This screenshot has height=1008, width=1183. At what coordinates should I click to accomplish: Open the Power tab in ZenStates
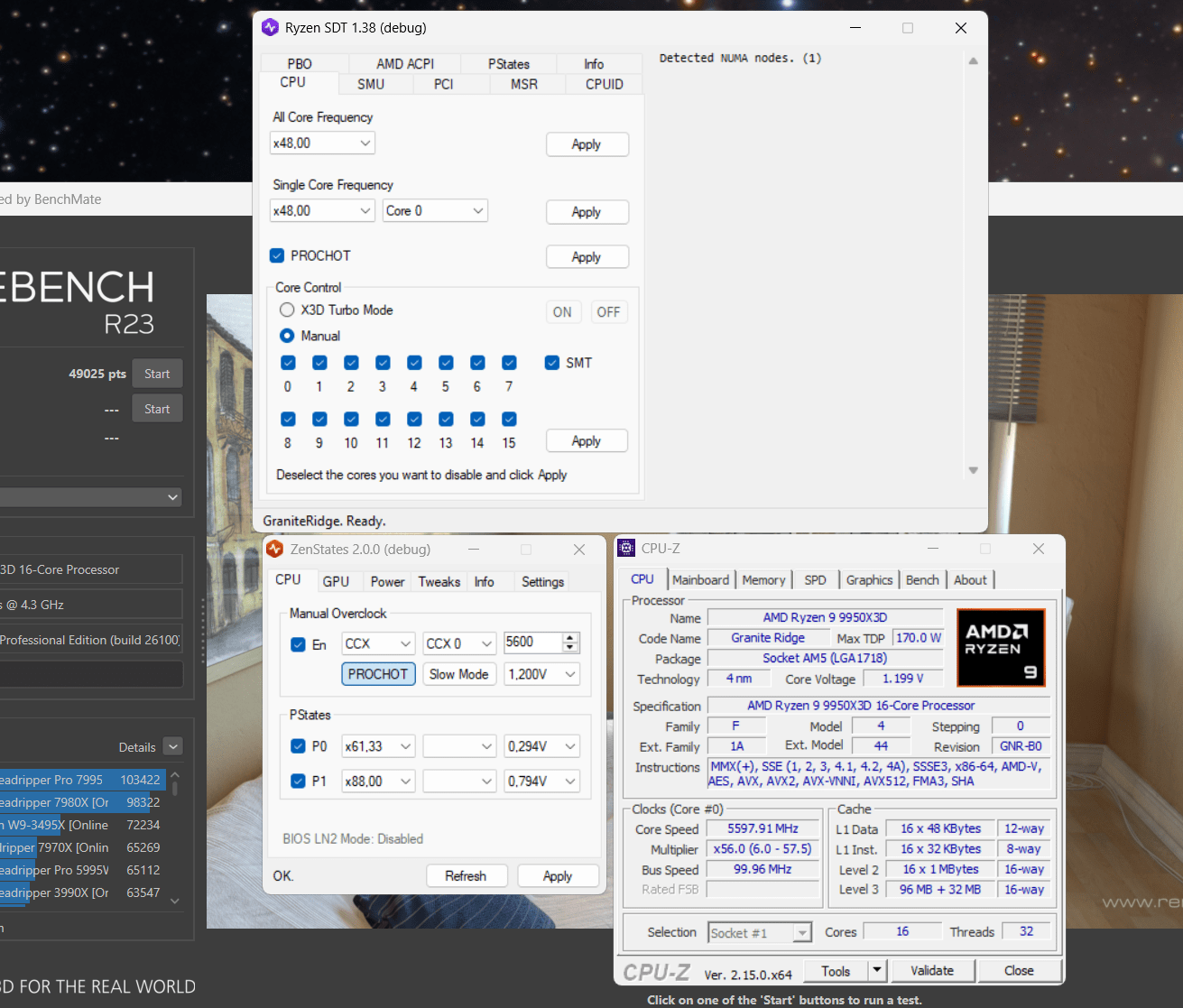(388, 582)
